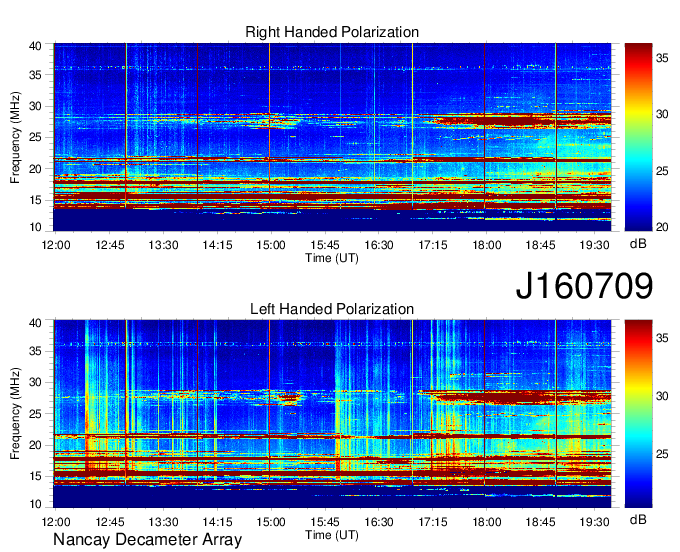Click the 12:00 time tick of the left-handed plot
Viewport: 680px width, 552px height.
[x=56, y=522]
